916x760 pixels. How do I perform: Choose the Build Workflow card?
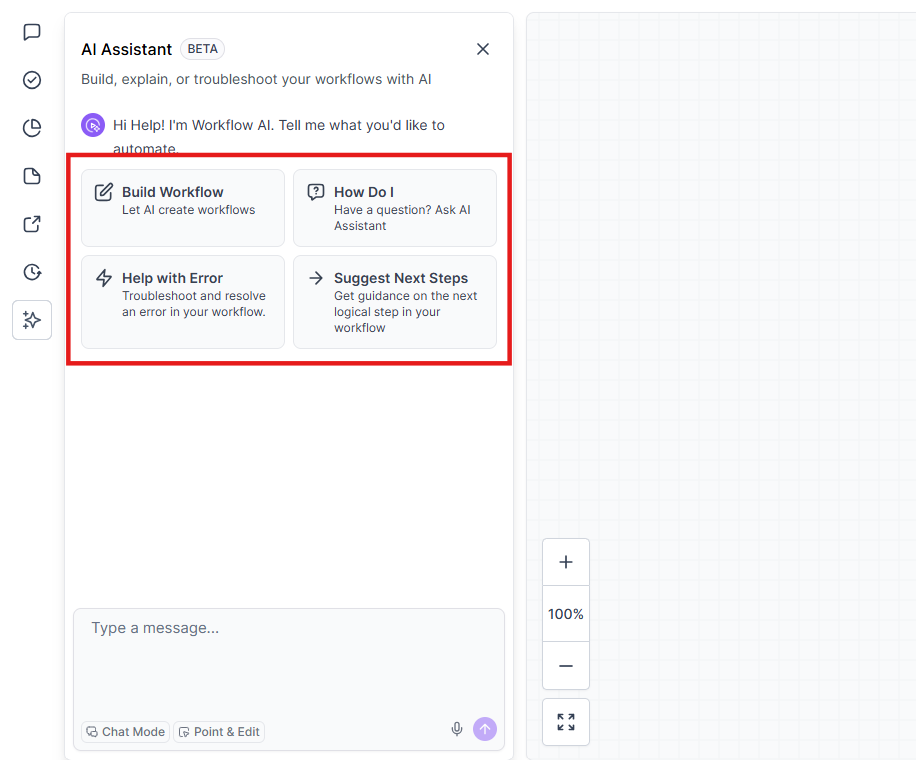pos(183,208)
